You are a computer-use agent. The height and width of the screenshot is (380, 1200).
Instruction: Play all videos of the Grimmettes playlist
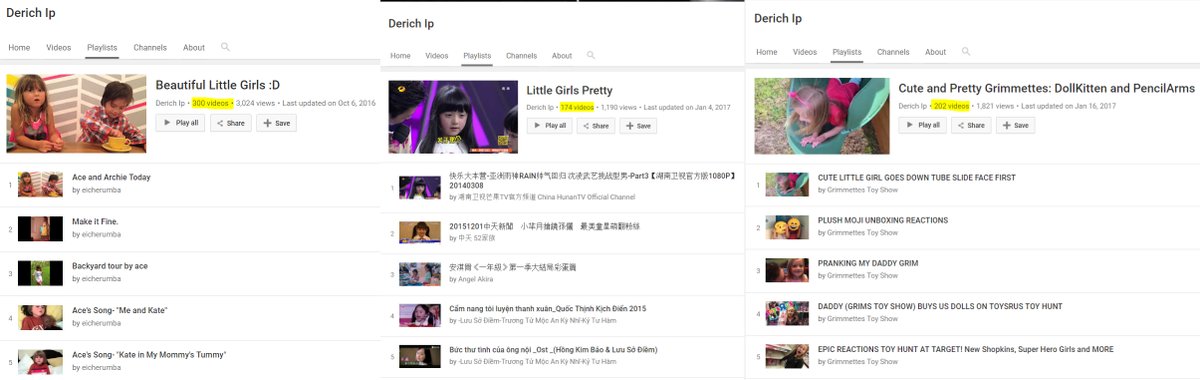point(923,125)
